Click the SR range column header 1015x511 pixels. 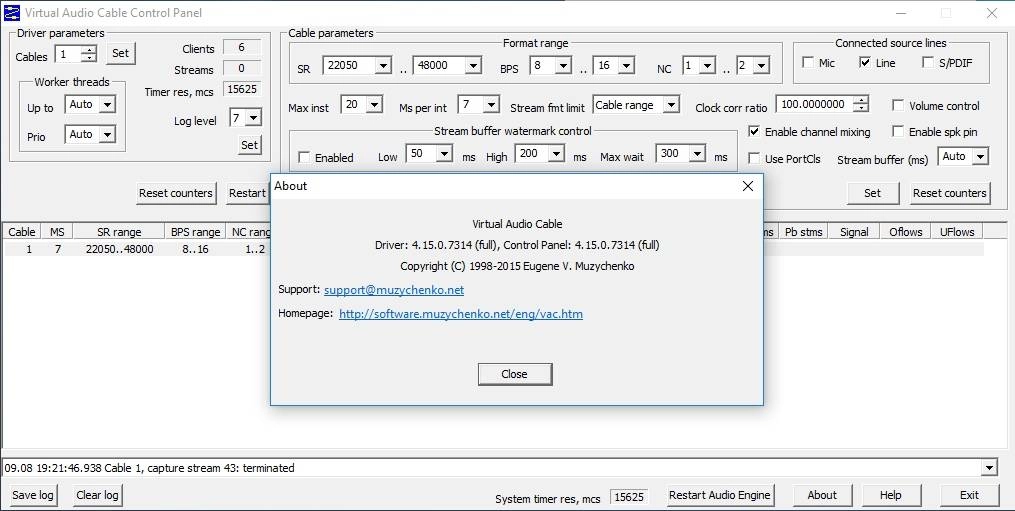coord(119,231)
